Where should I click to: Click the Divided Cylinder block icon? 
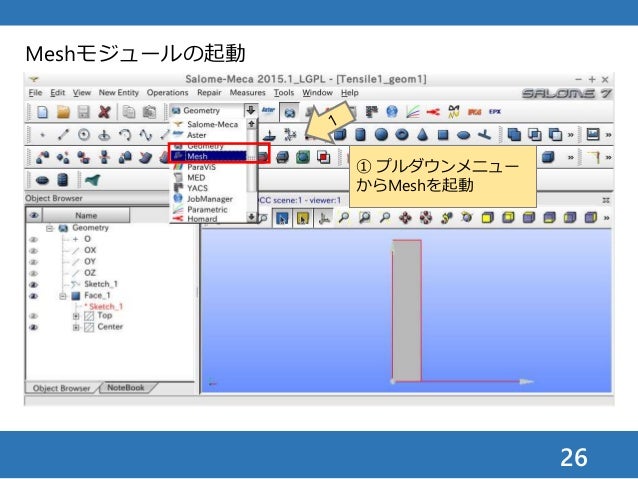click(x=62, y=179)
